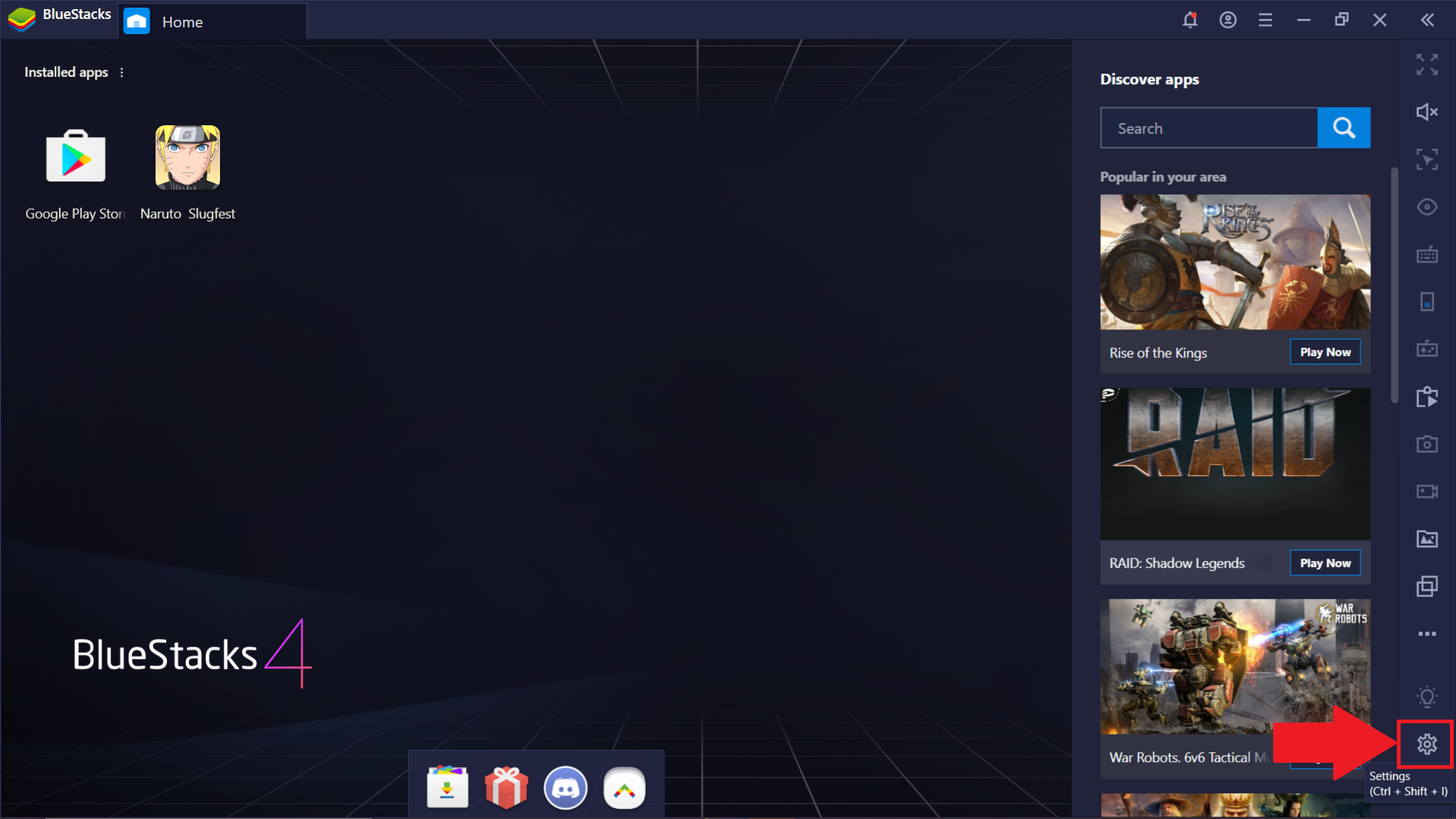Take a screenshot with camera icon
This screenshot has width=1456, height=819.
pos(1427,444)
